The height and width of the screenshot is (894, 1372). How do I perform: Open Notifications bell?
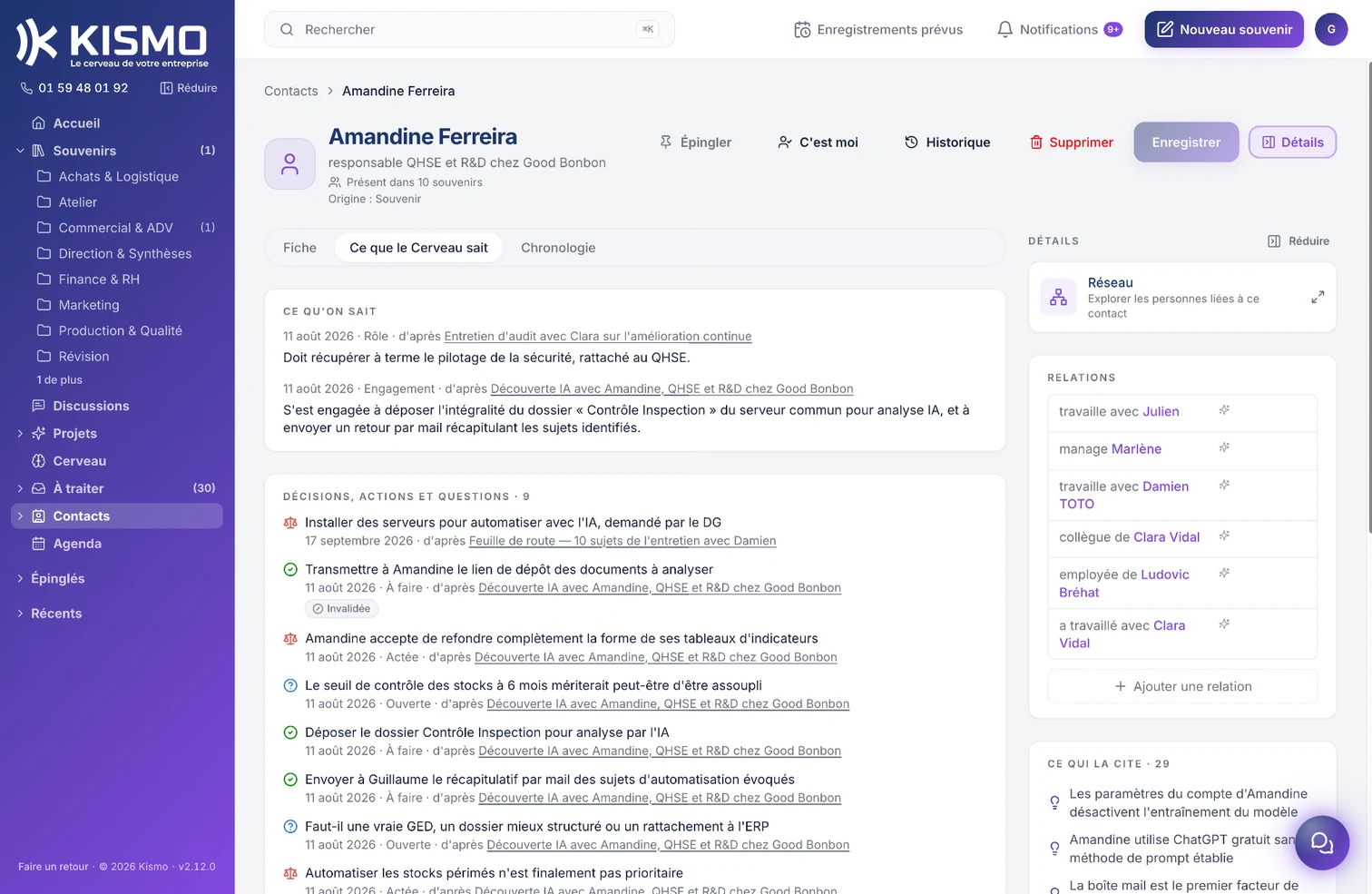click(x=1059, y=29)
